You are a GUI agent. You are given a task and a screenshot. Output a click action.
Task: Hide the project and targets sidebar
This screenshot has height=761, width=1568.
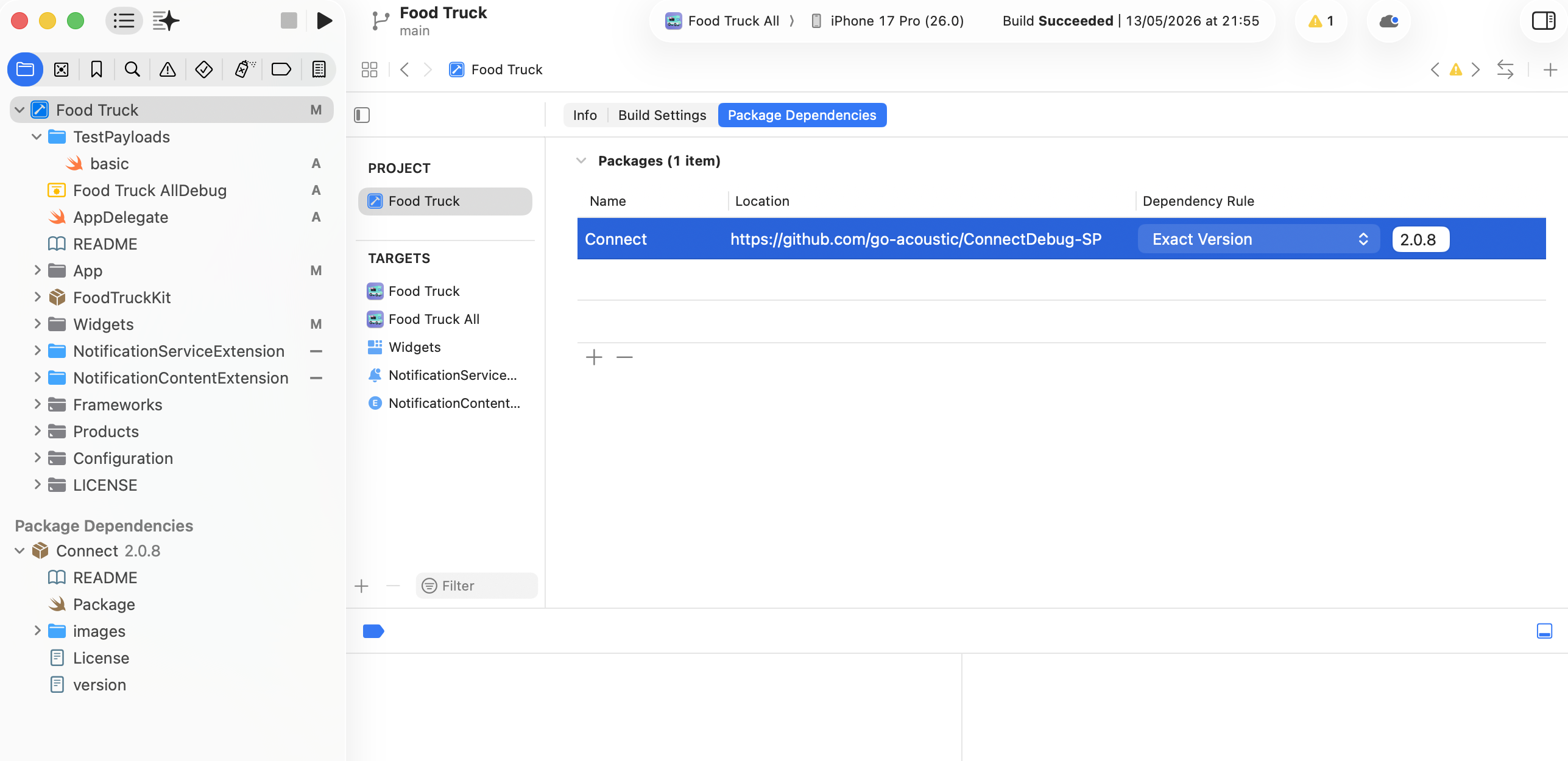[x=362, y=115]
